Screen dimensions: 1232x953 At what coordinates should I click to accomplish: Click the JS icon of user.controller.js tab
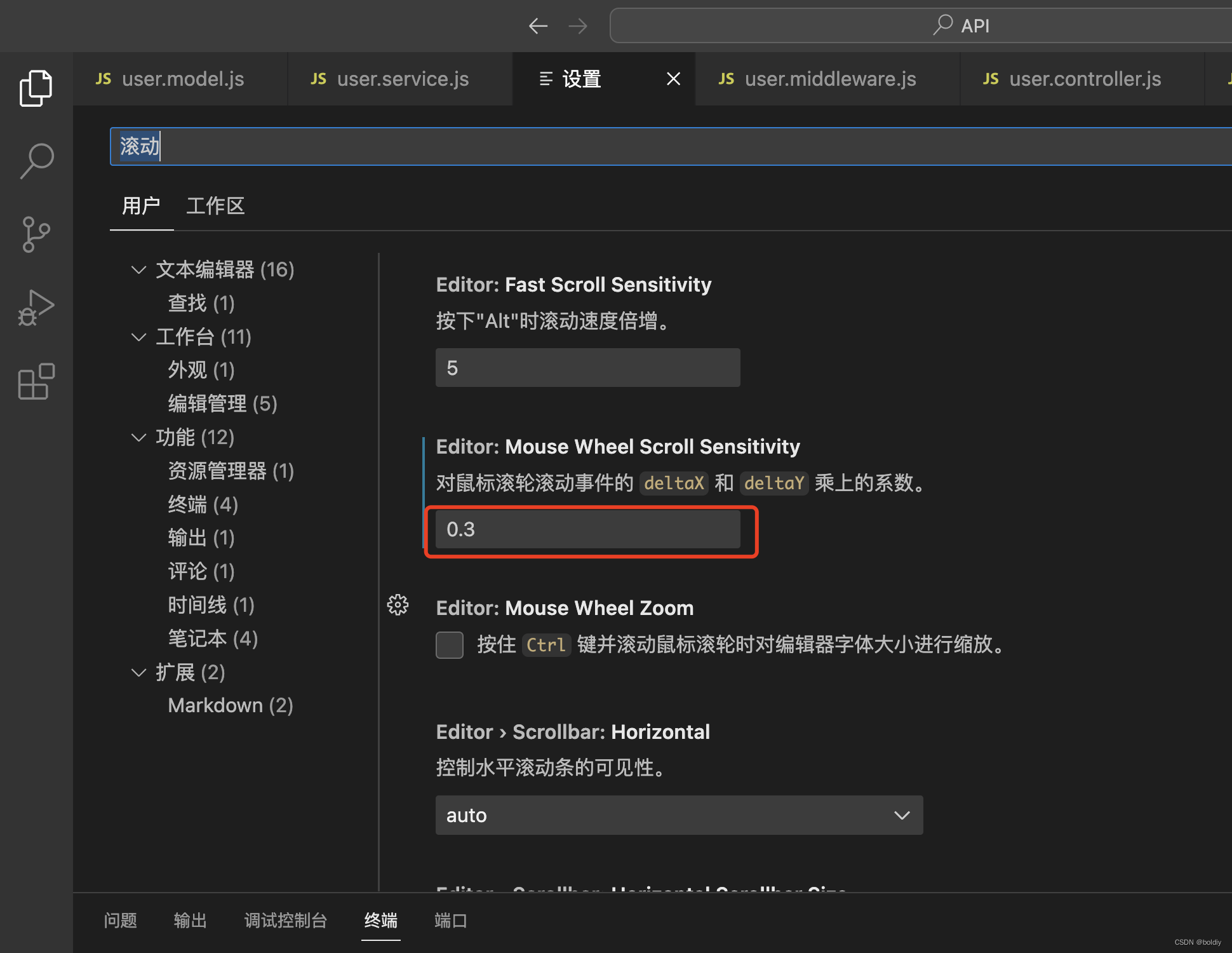991,79
